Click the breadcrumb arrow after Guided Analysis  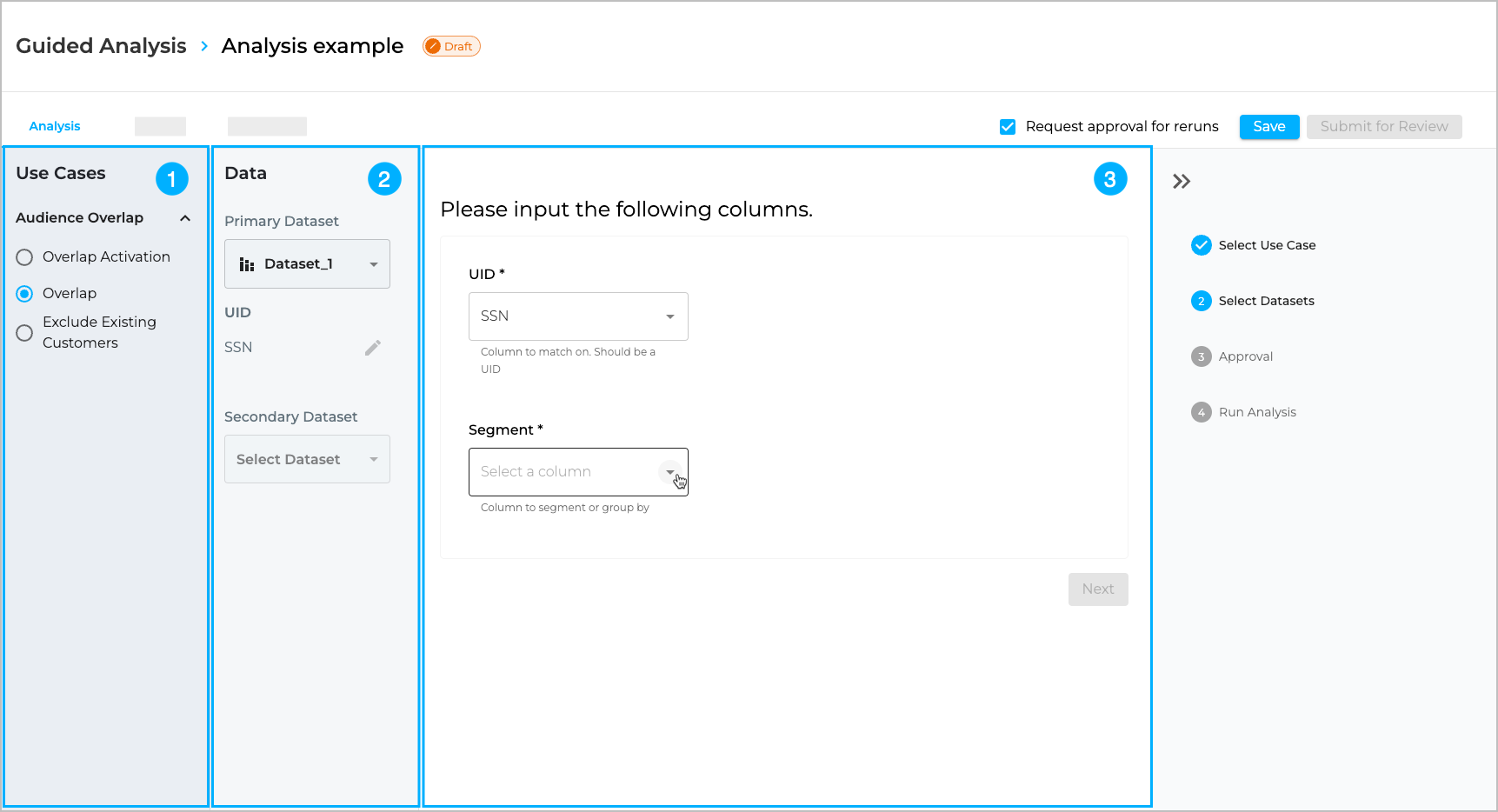[x=204, y=46]
